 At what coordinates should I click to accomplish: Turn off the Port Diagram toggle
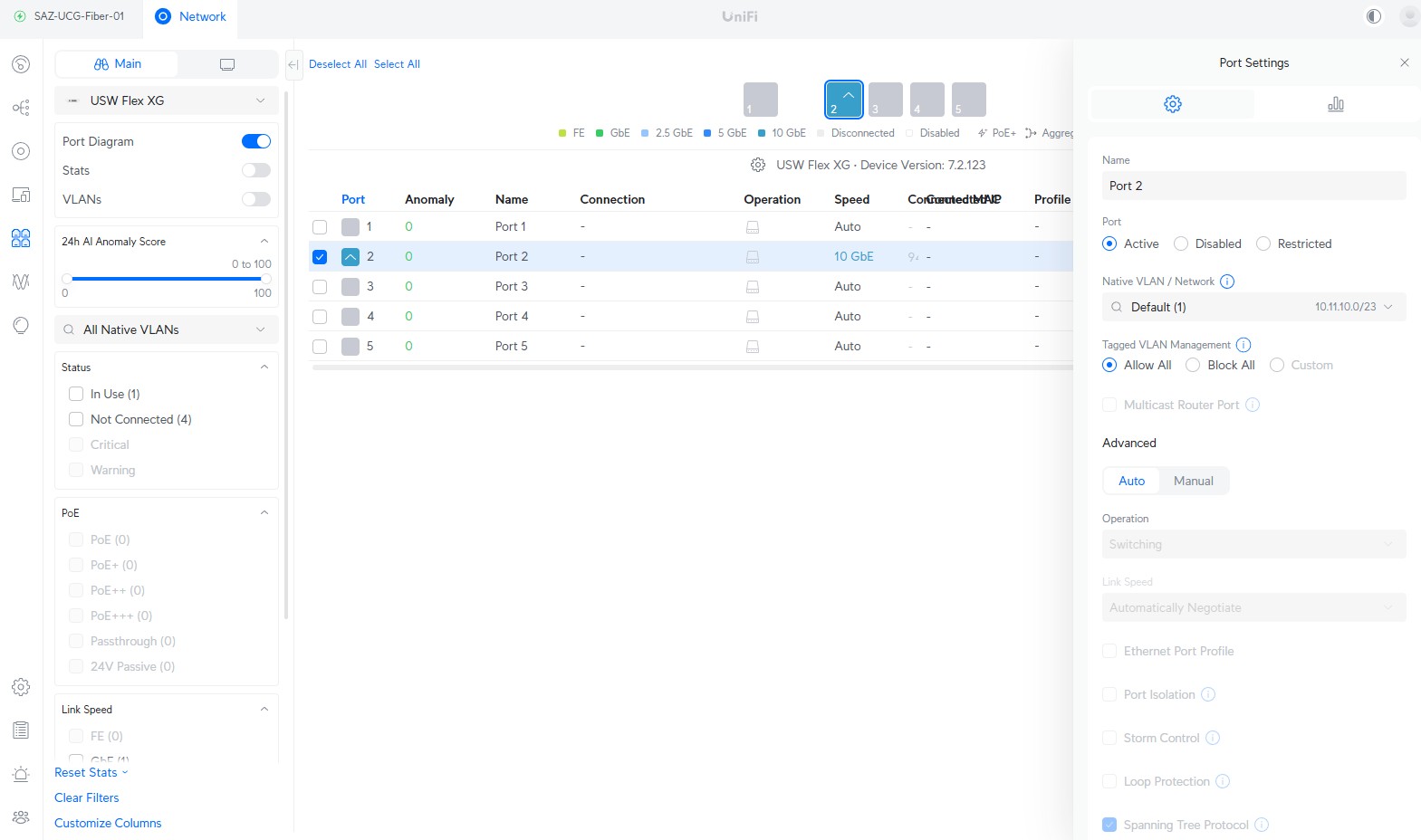coord(255,141)
